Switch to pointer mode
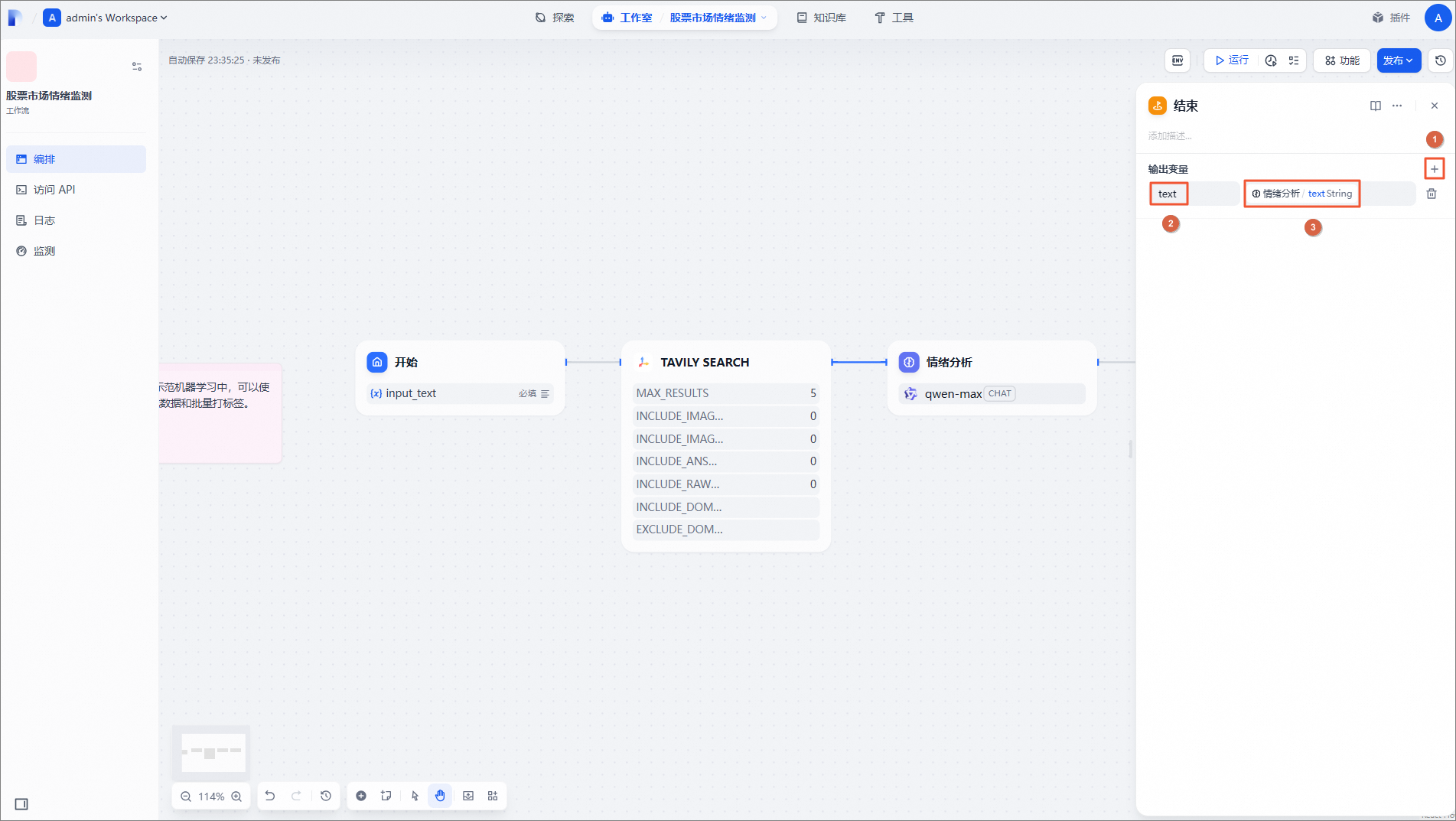Screen dimensions: 1456x821 click(415, 796)
